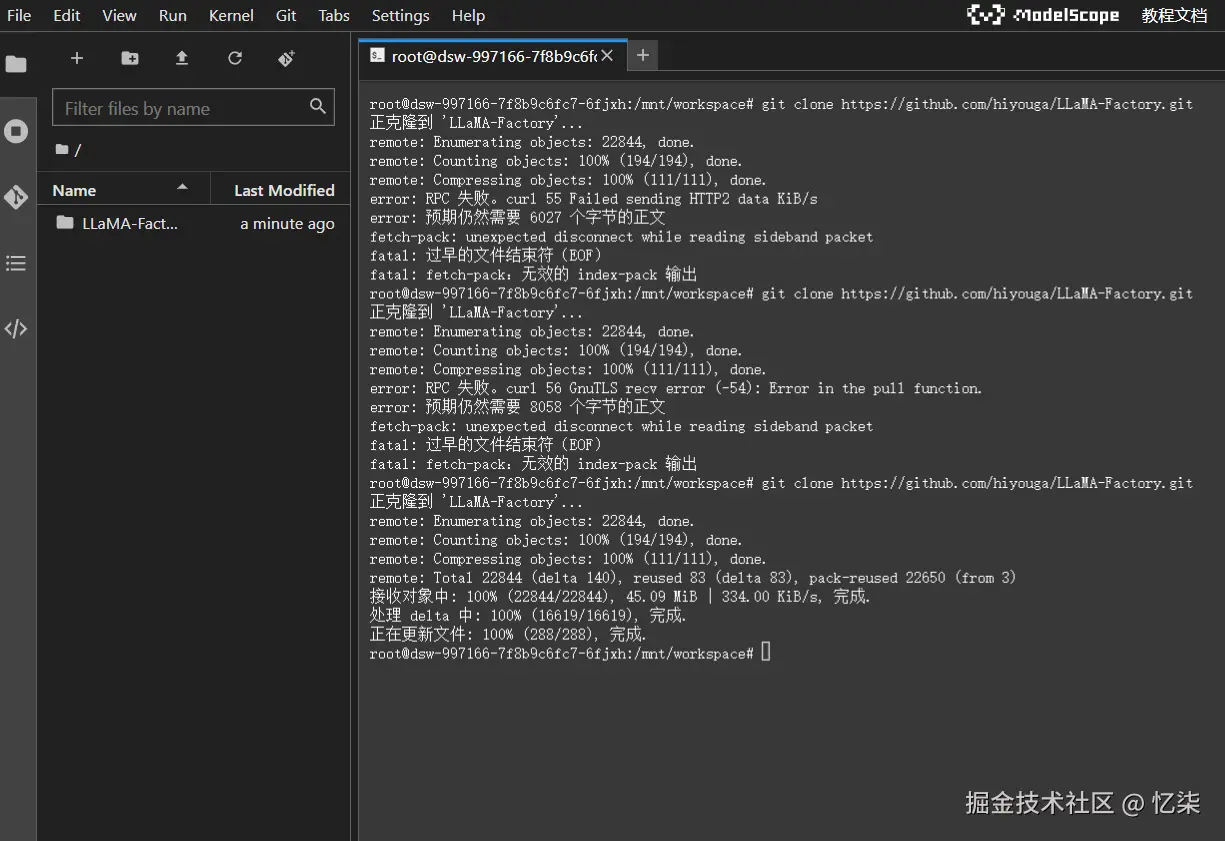Viewport: 1225px width, 841px height.
Task: Click the Filter files by name field
Action: click(x=194, y=108)
